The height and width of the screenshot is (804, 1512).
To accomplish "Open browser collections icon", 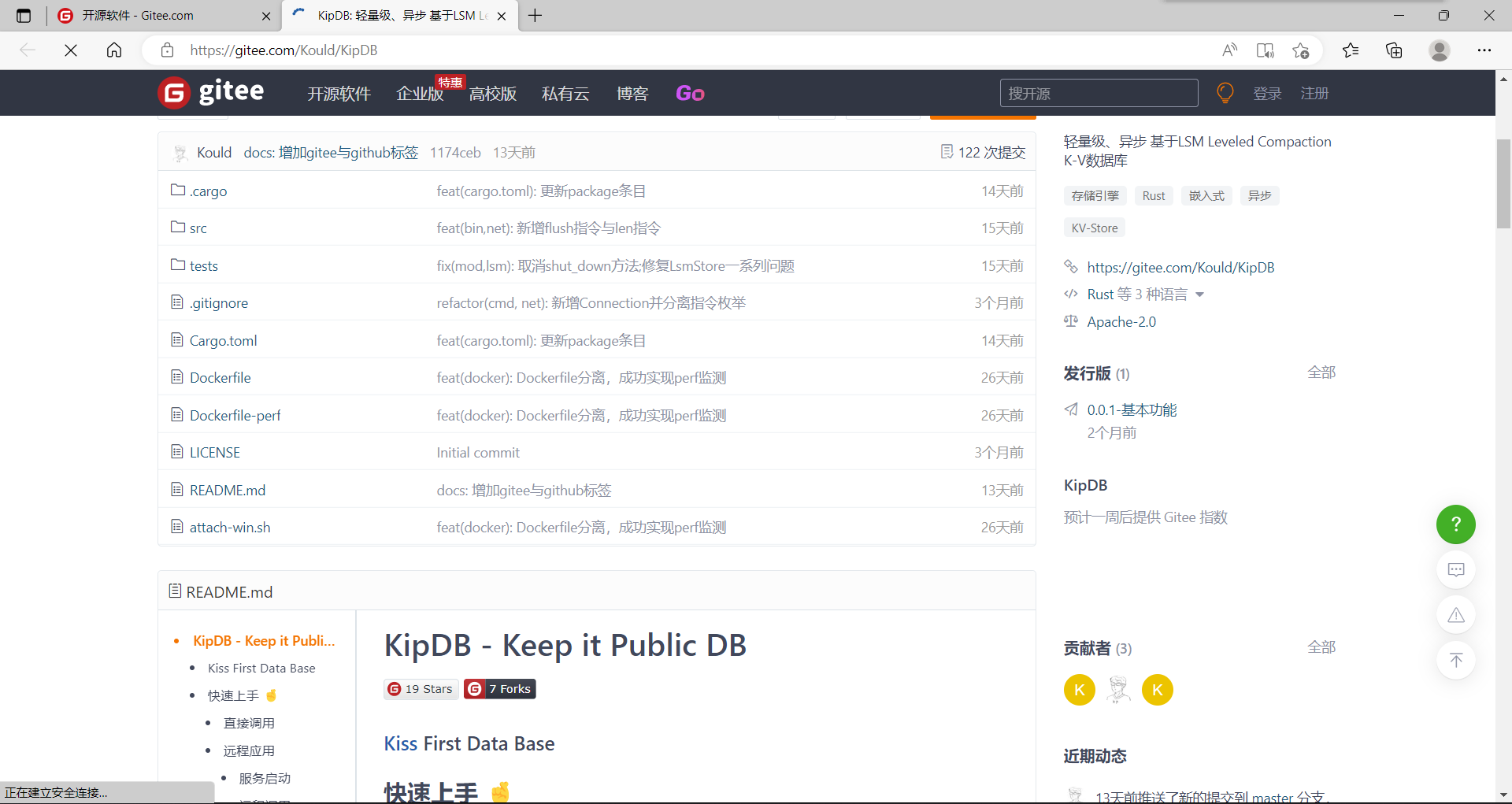I will 1394,50.
